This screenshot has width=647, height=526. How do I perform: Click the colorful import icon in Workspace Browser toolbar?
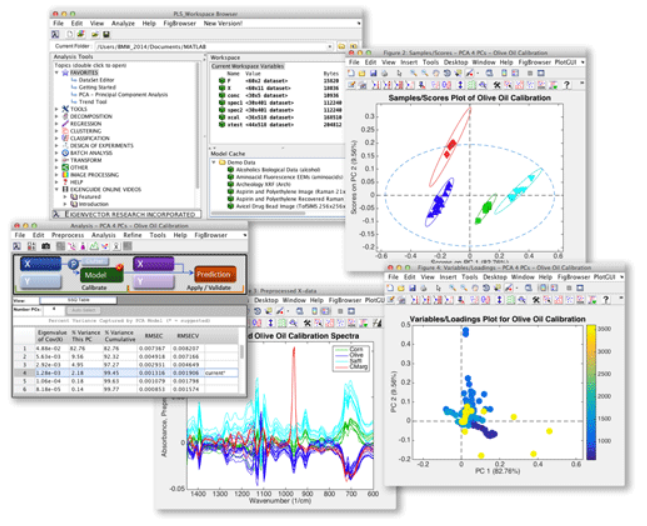(x=81, y=34)
